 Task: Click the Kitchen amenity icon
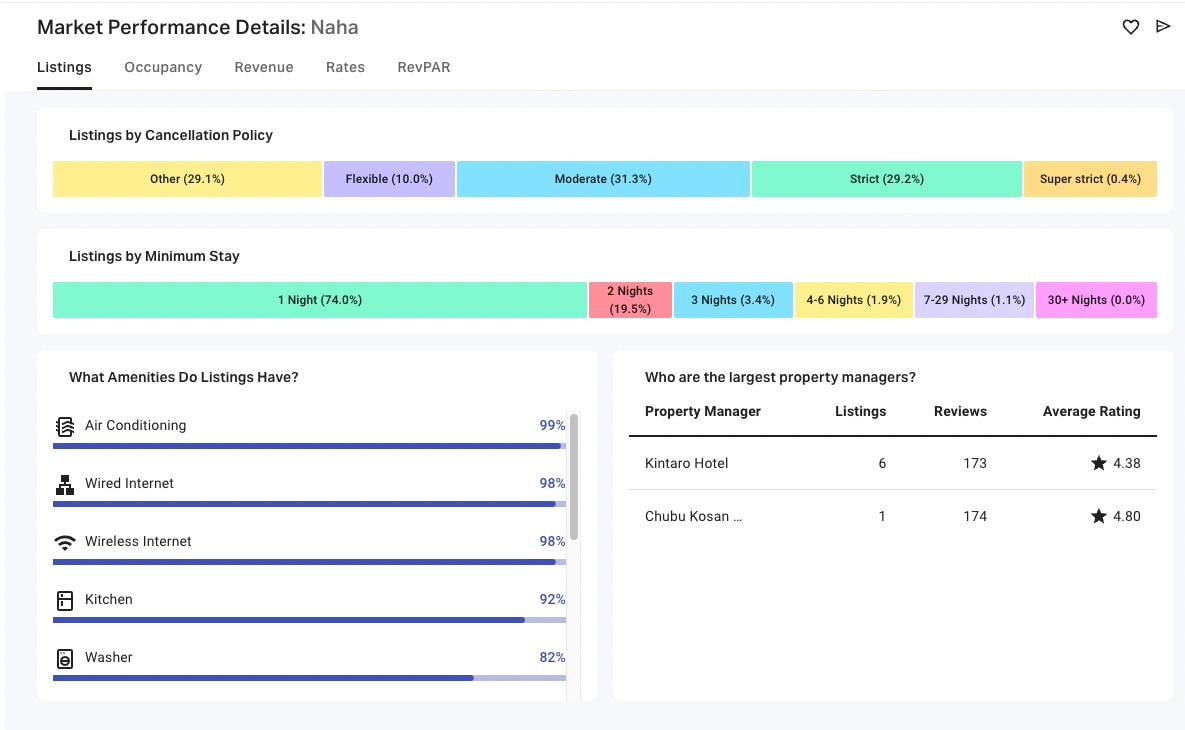coord(65,600)
